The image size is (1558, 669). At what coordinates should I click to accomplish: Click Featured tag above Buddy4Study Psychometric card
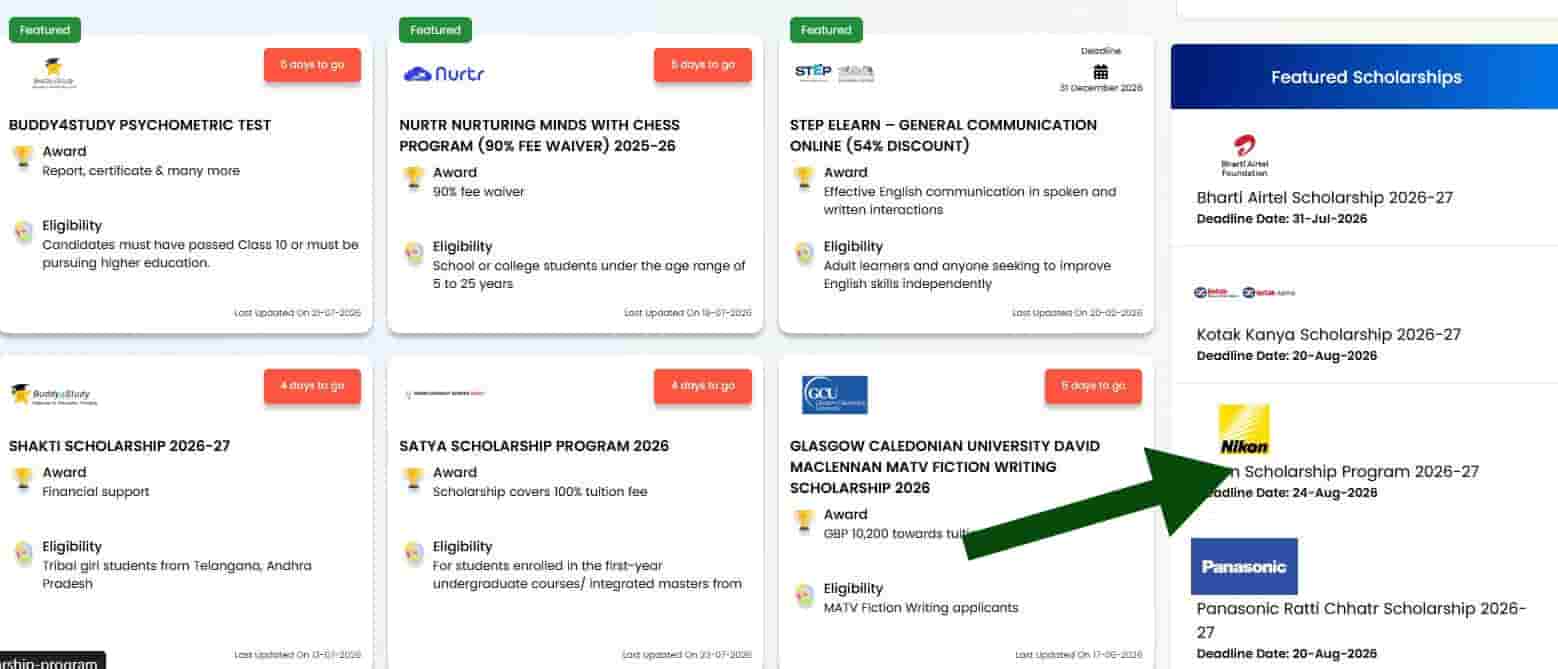45,30
